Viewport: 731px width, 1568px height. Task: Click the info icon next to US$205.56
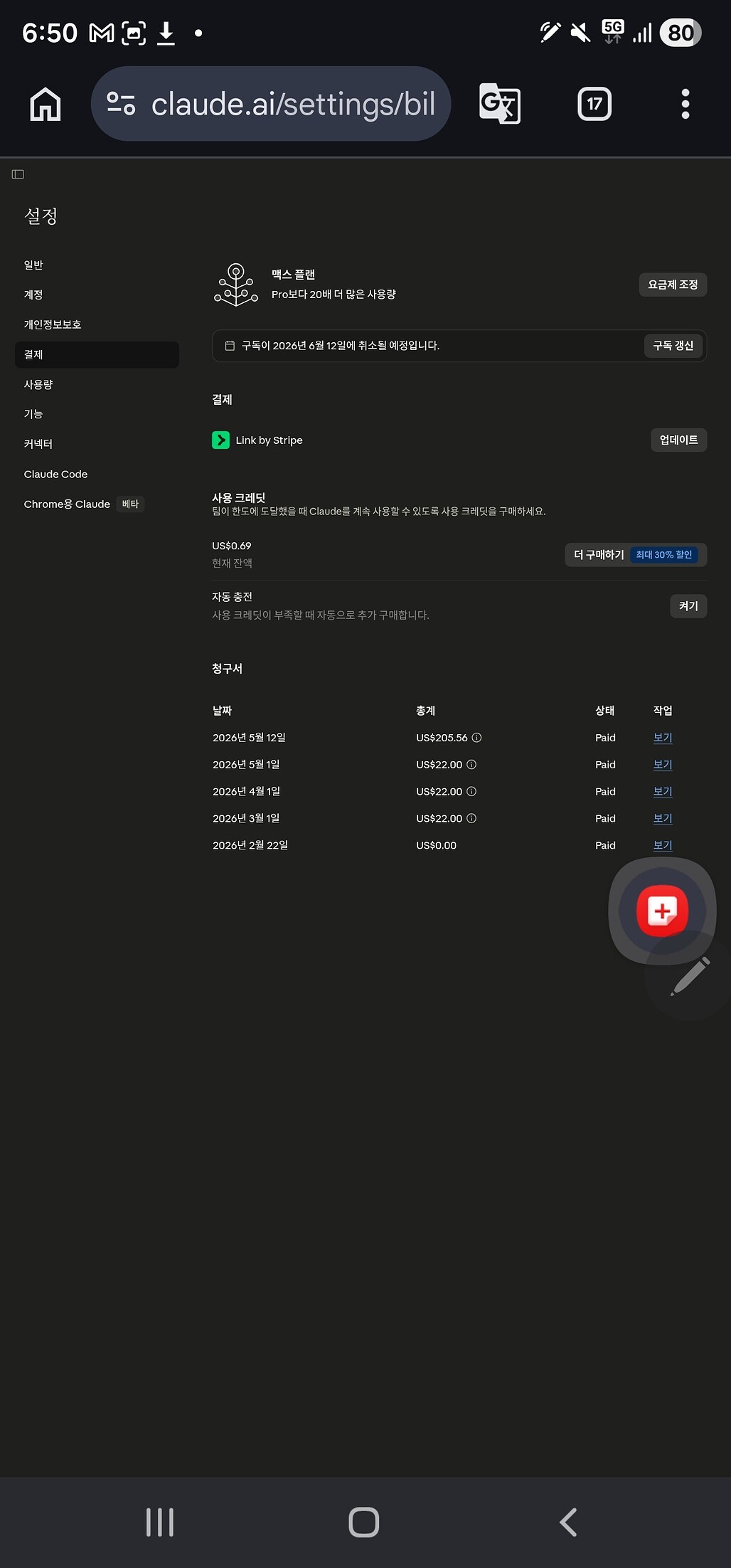477,738
